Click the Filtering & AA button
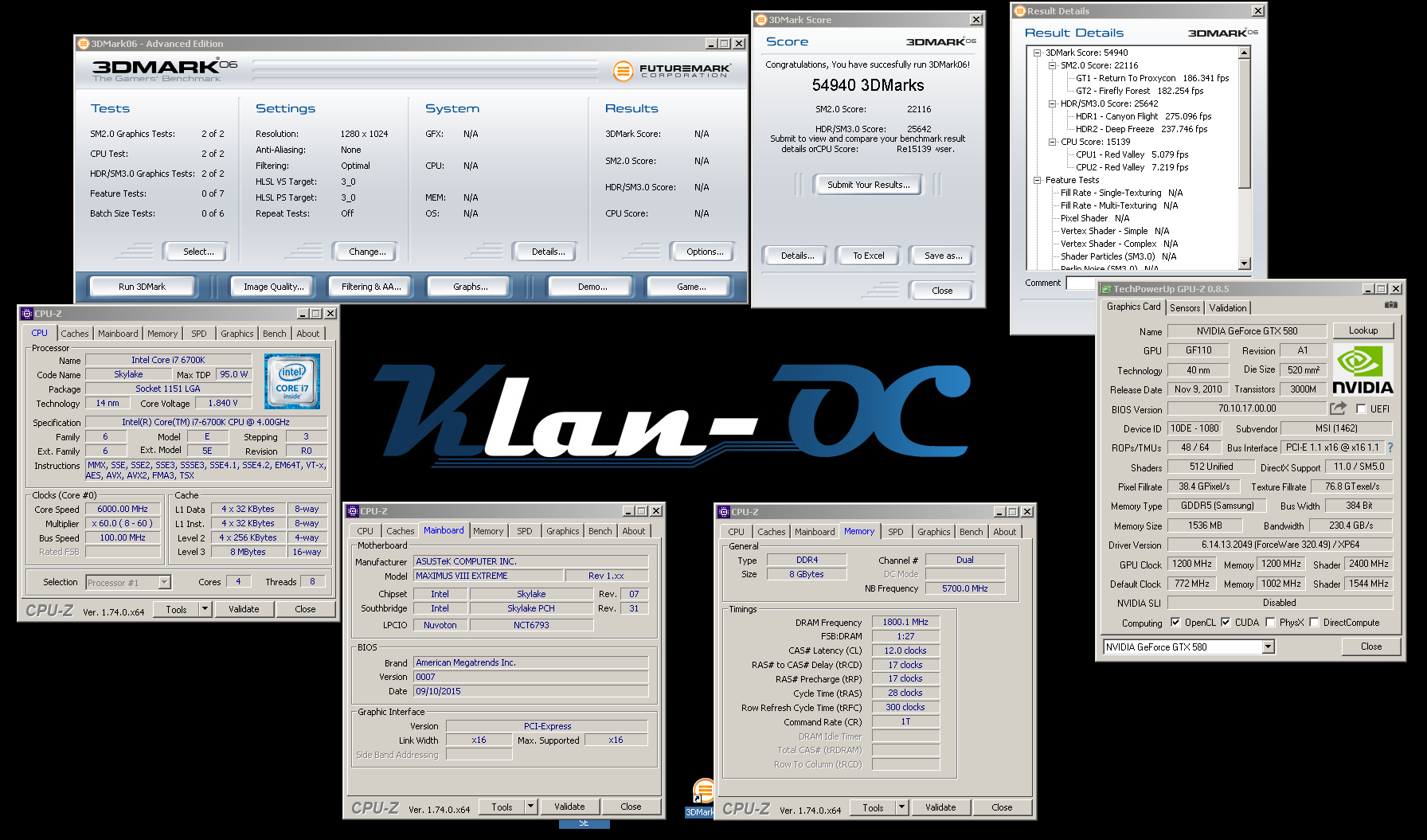The width and height of the screenshot is (1427, 840). pos(371,287)
